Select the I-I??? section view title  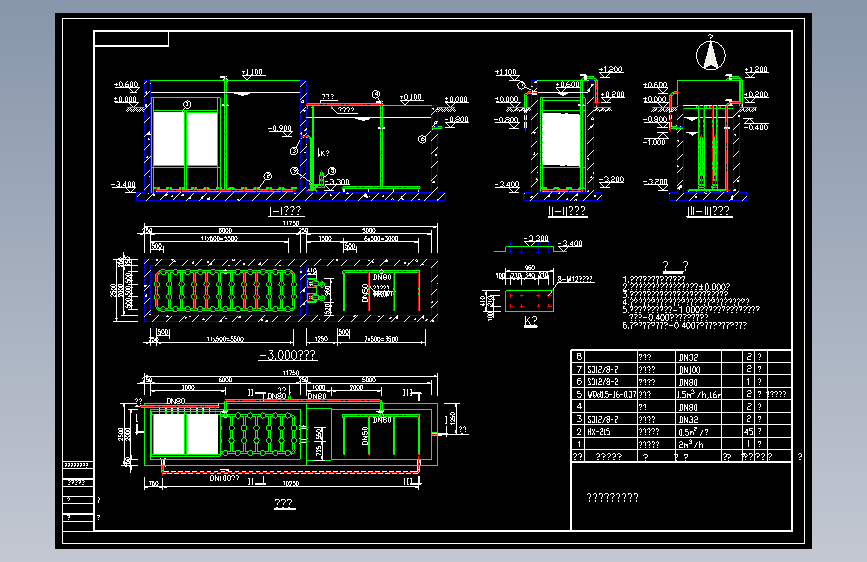285,211
